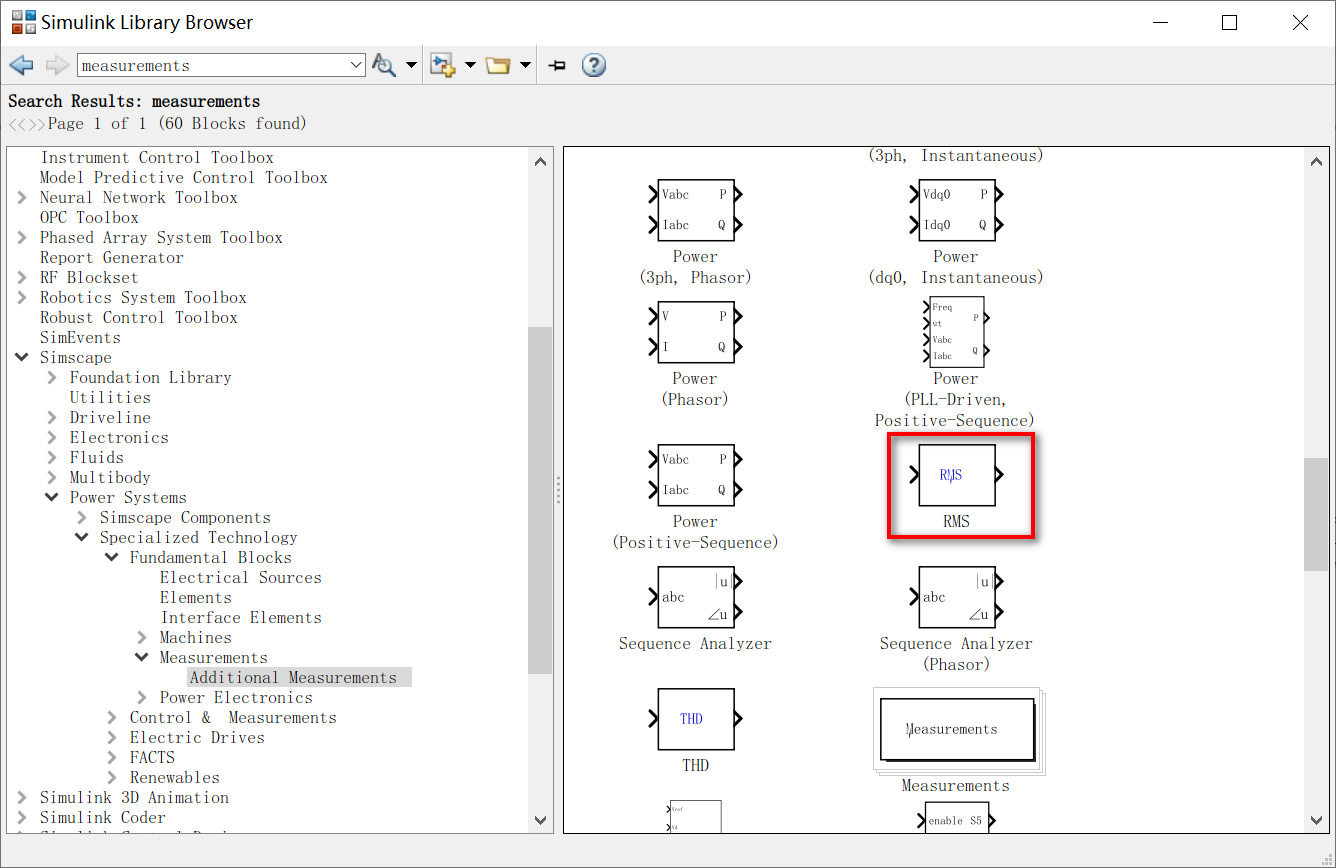
Task: Open the search text dropdown list
Action: pyautogui.click(x=358, y=64)
